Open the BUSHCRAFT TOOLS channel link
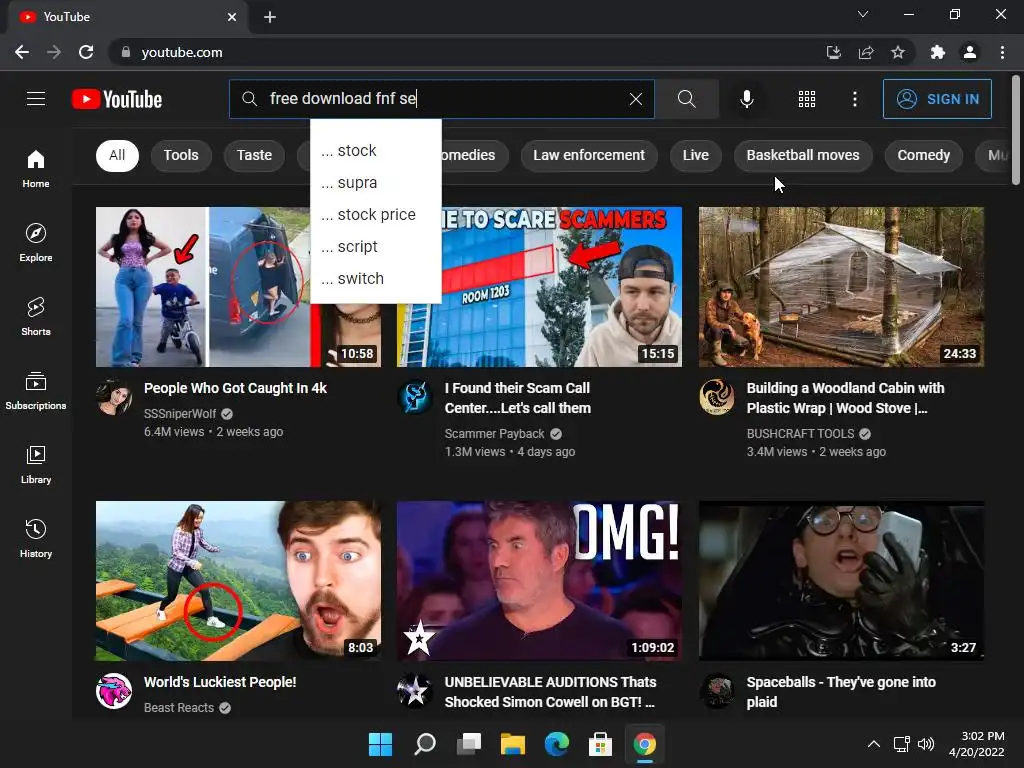The height and width of the screenshot is (768, 1024). pyautogui.click(x=800, y=434)
